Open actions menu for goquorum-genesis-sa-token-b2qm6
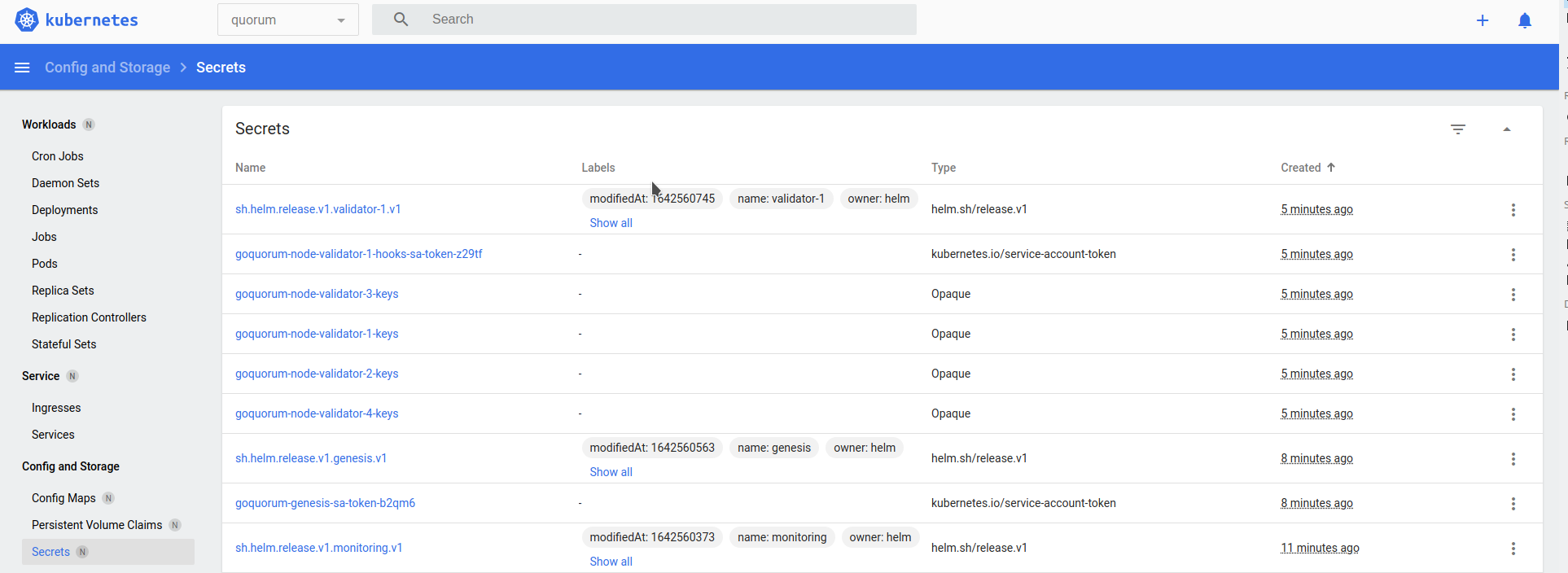 click(x=1513, y=504)
